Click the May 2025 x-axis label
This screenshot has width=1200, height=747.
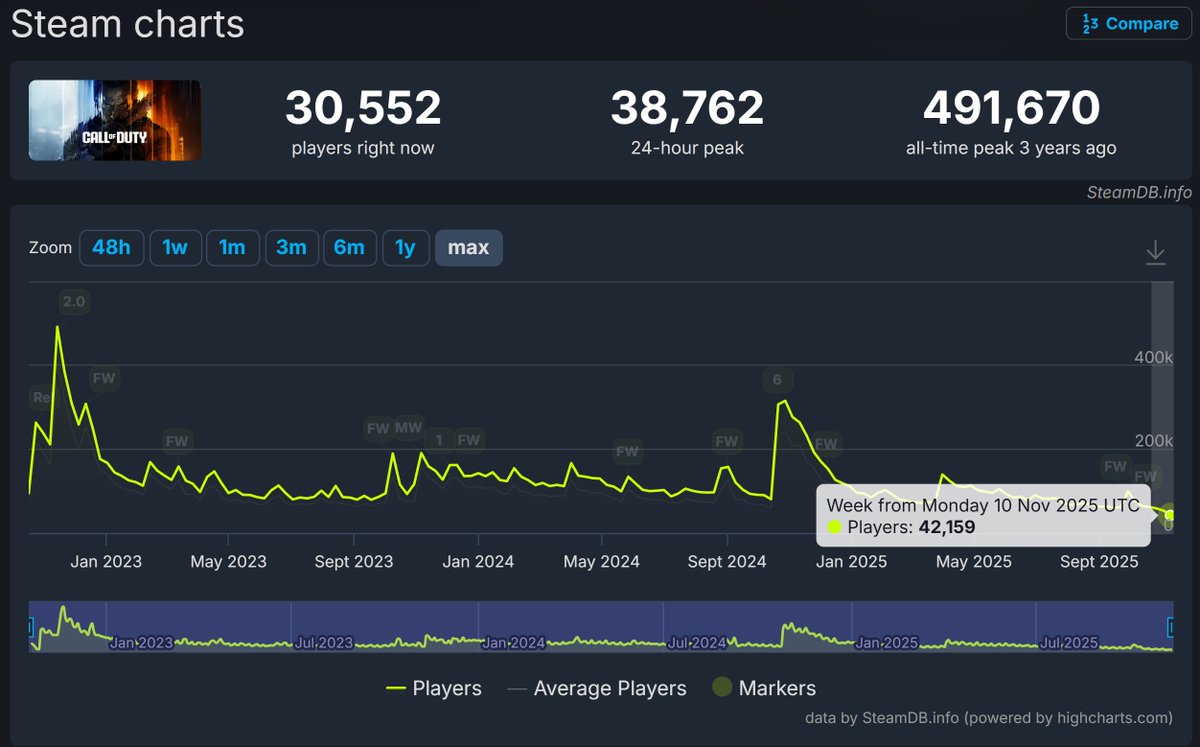(973, 561)
